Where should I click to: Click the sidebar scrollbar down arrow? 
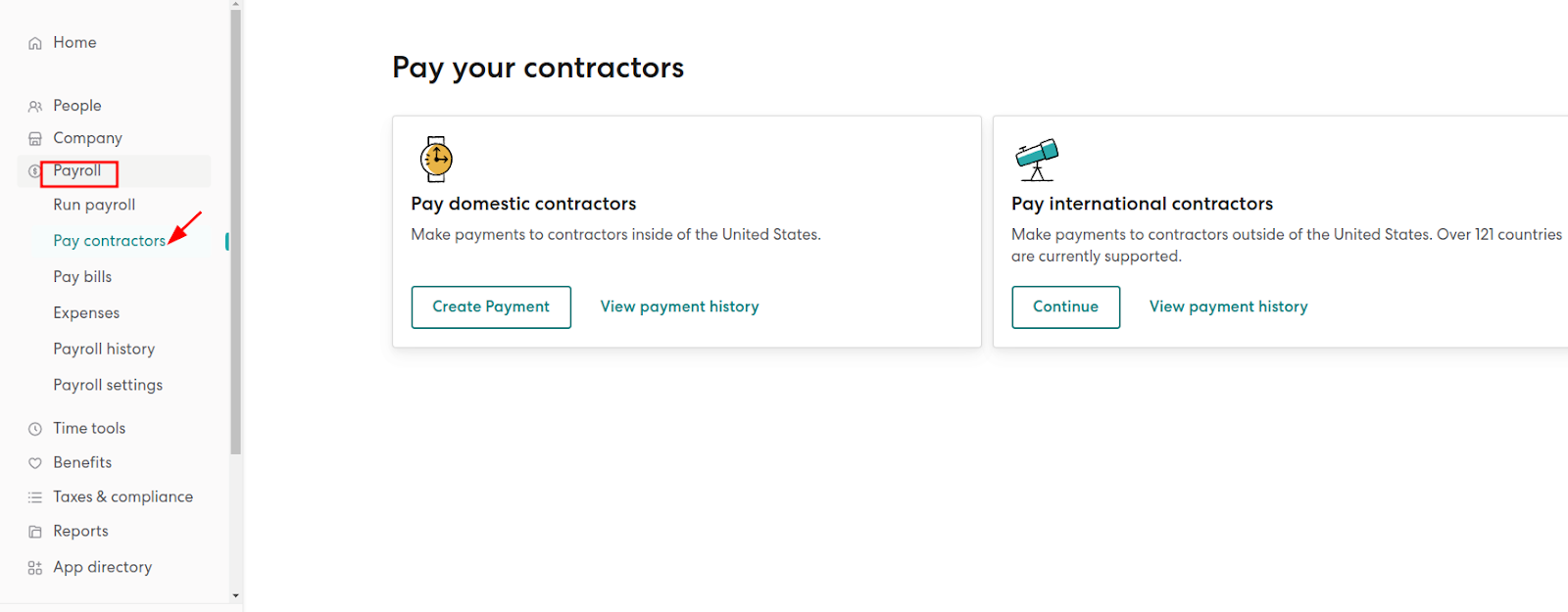[235, 595]
